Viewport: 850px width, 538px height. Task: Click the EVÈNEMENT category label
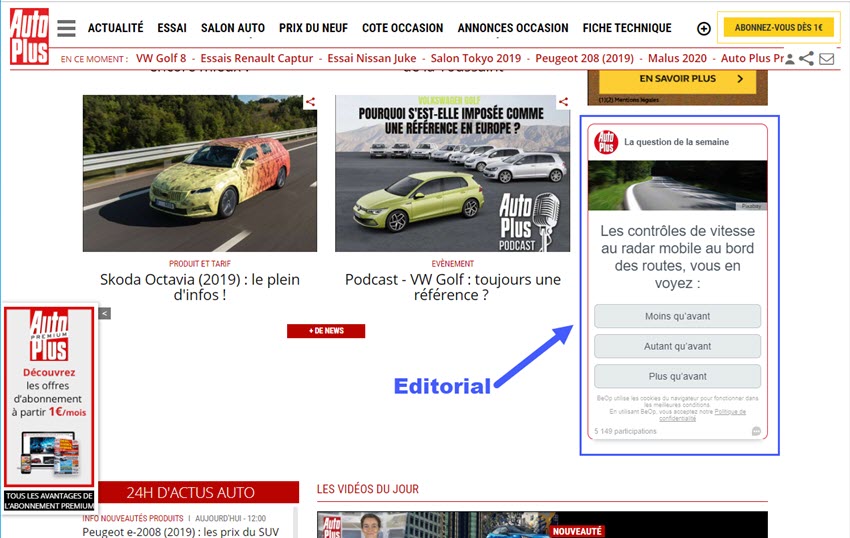[453, 264]
